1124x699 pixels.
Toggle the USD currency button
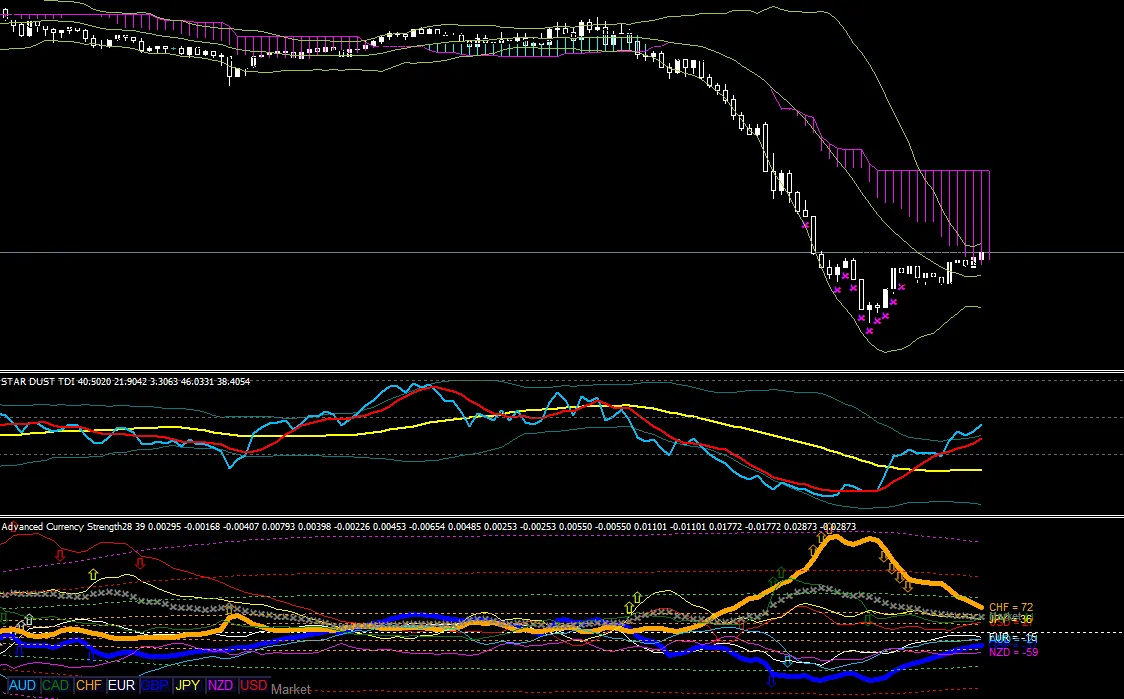(253, 685)
